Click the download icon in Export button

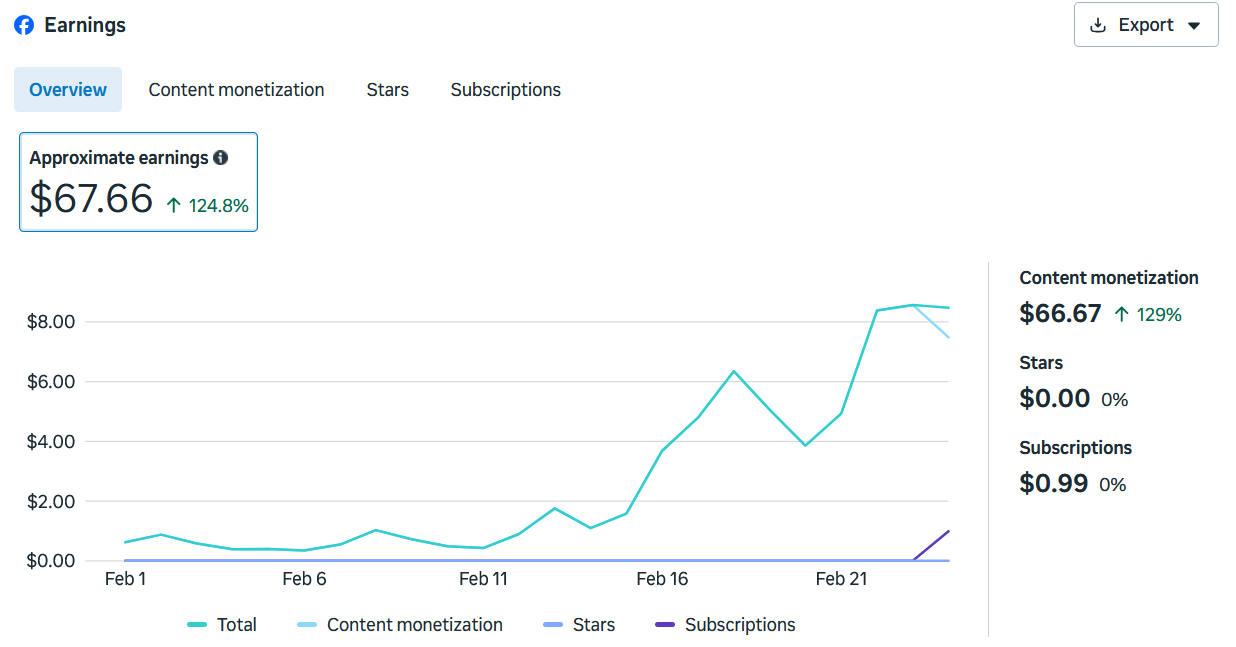point(1098,25)
